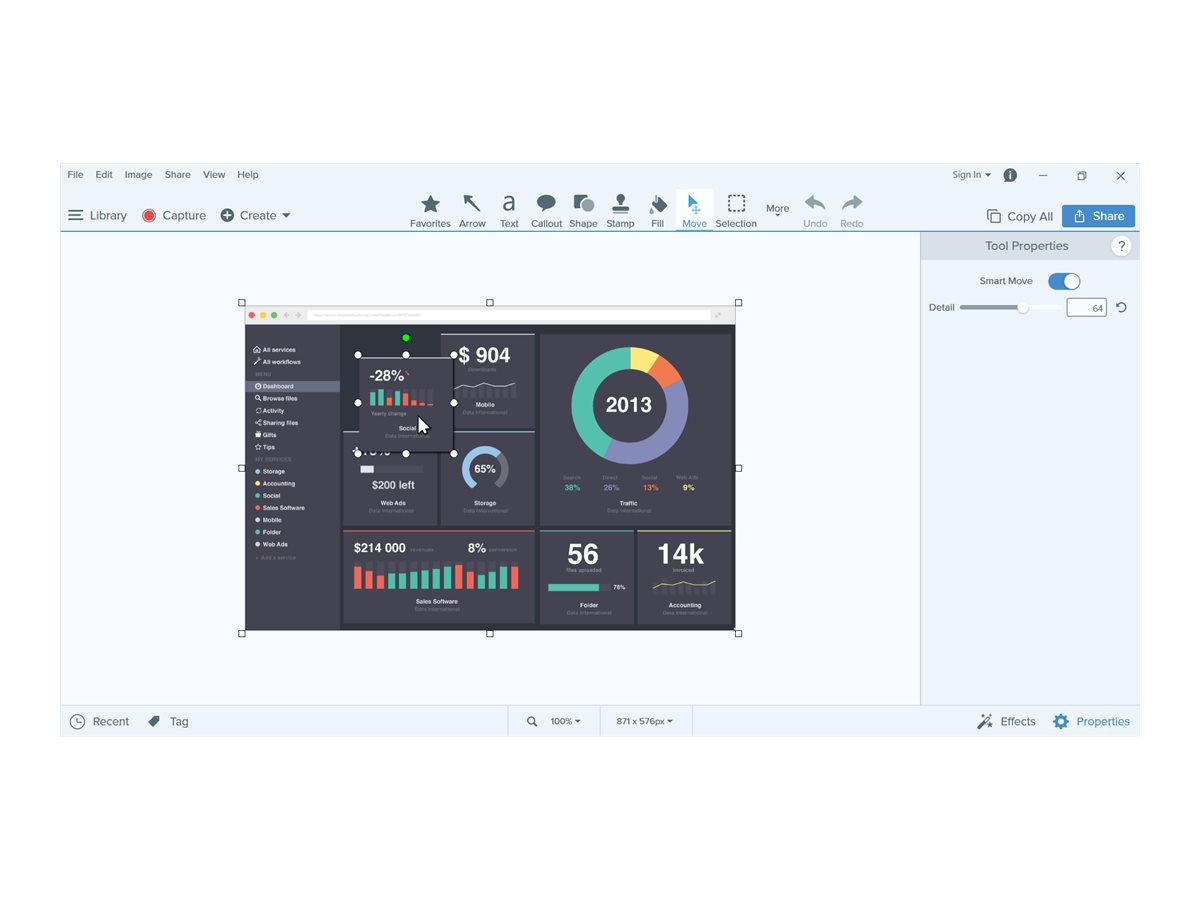The image size is (1200, 900).
Task: Activate the Selection tool
Action: (736, 209)
